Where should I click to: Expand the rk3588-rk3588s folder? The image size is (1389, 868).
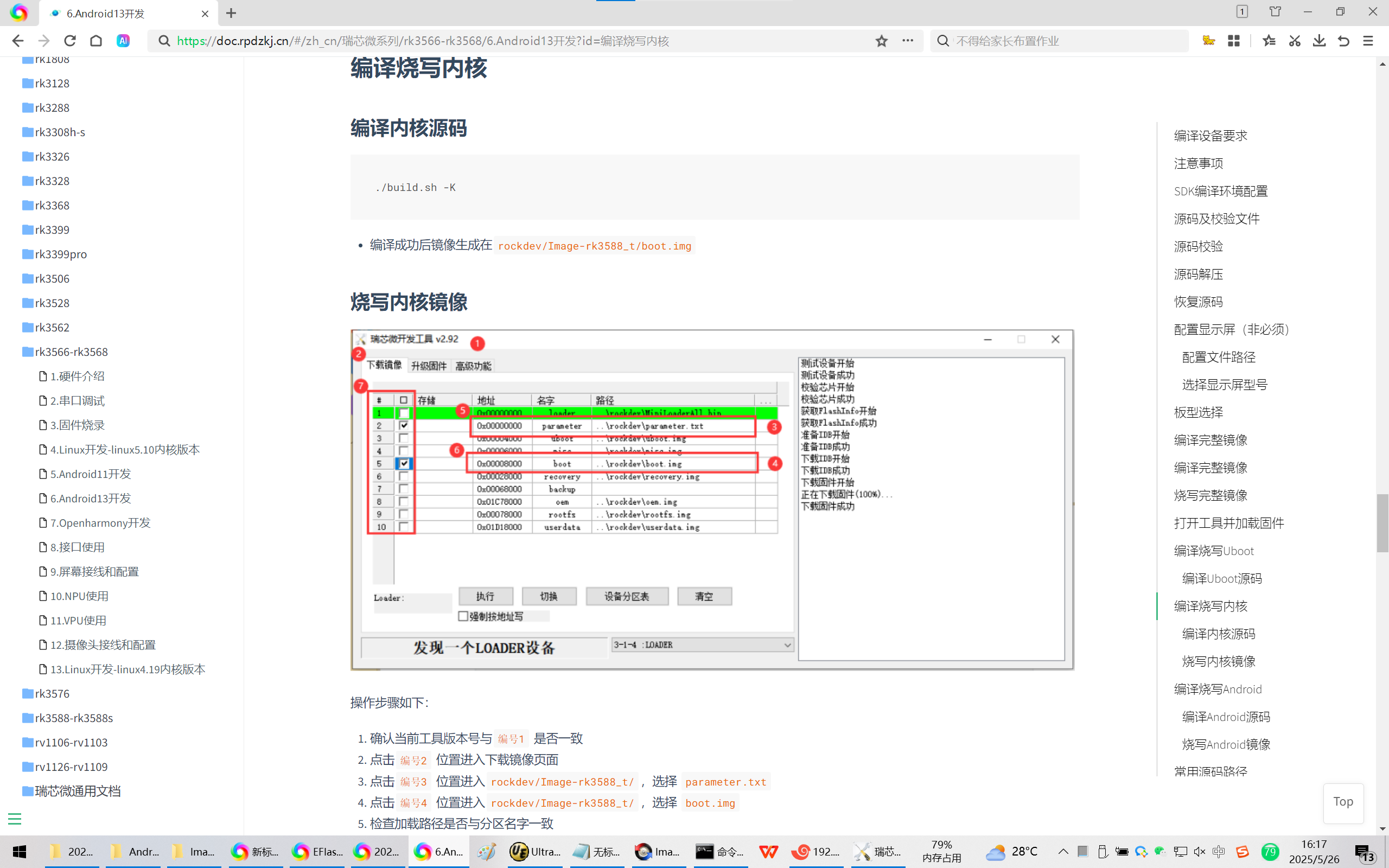[x=73, y=718]
